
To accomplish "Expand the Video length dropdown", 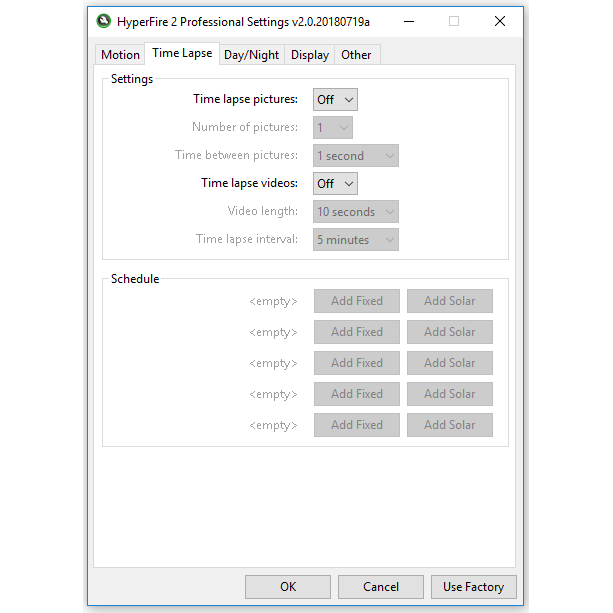I will coord(356,212).
